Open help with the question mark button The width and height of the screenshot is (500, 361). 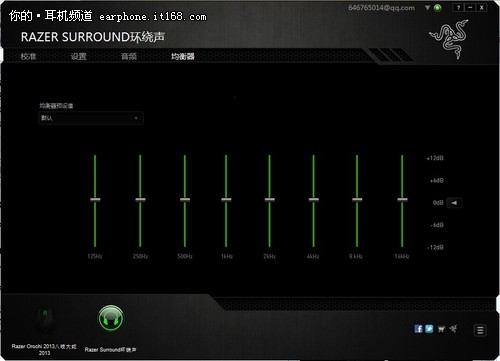pos(459,7)
